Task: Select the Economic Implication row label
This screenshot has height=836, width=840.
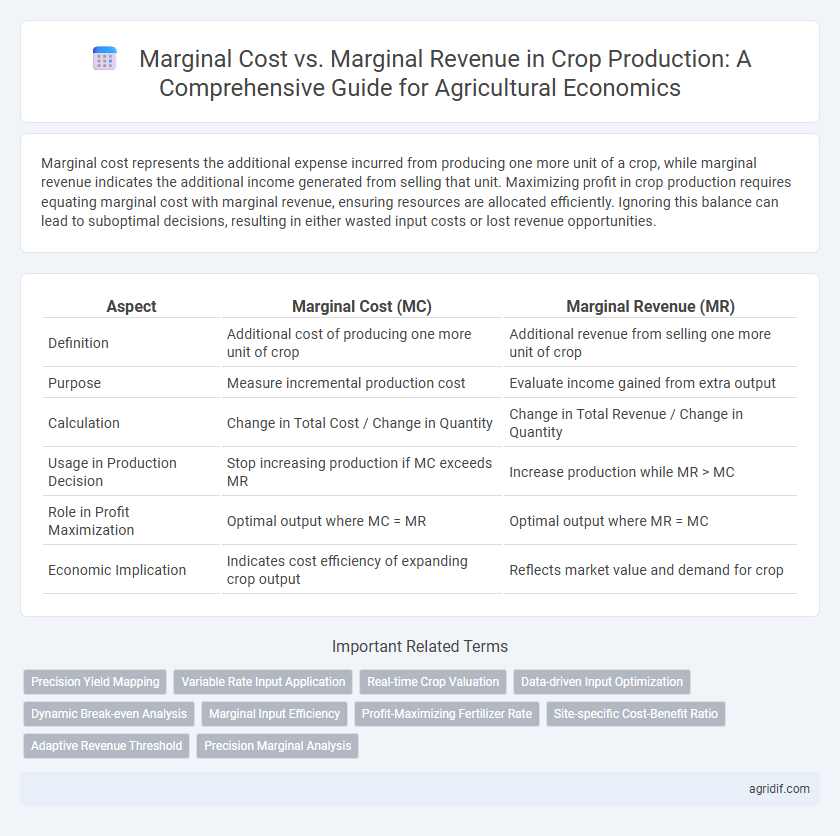Action: click(117, 570)
